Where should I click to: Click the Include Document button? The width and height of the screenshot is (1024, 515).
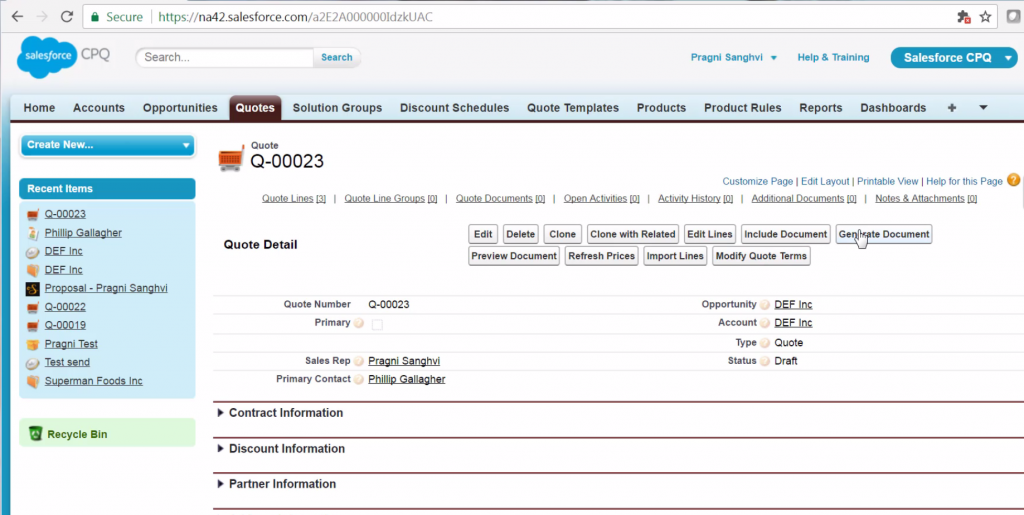[x=786, y=234]
